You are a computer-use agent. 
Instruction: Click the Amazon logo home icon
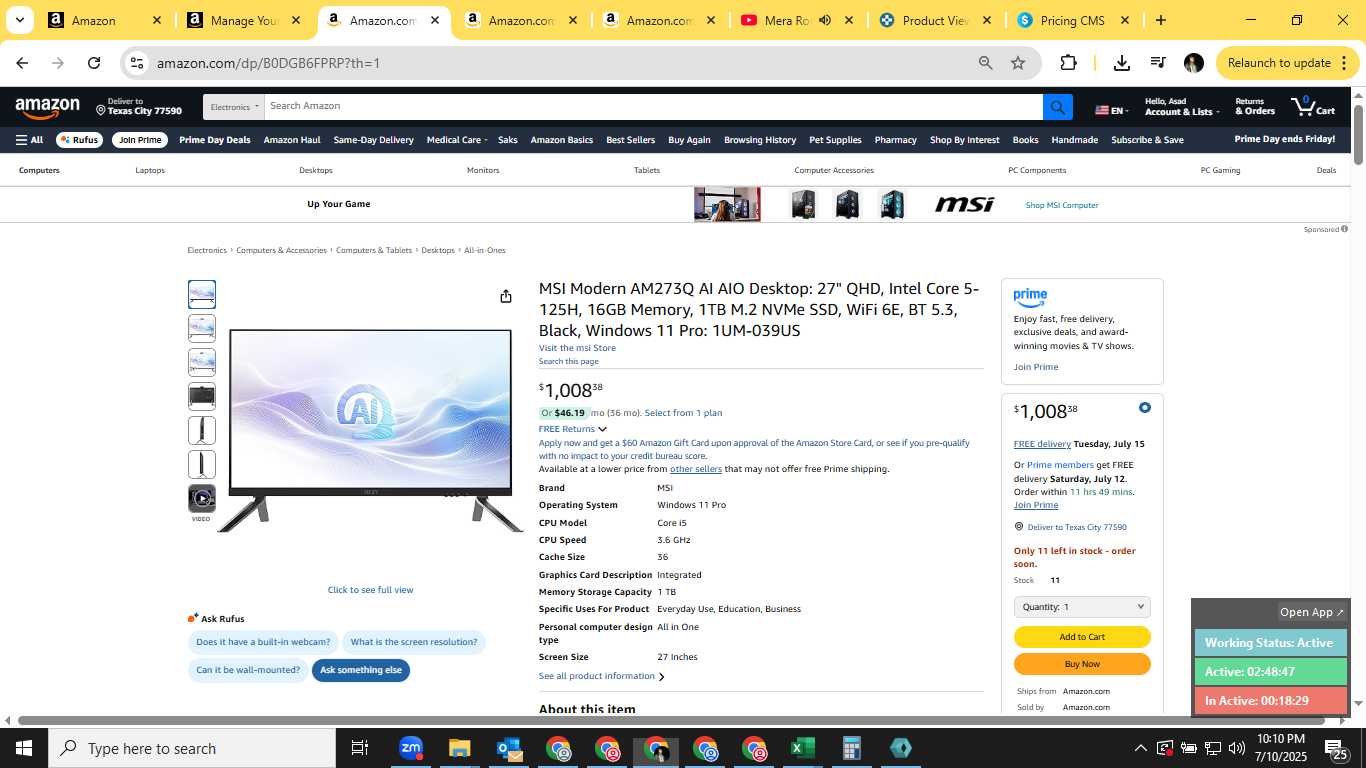pos(47,107)
